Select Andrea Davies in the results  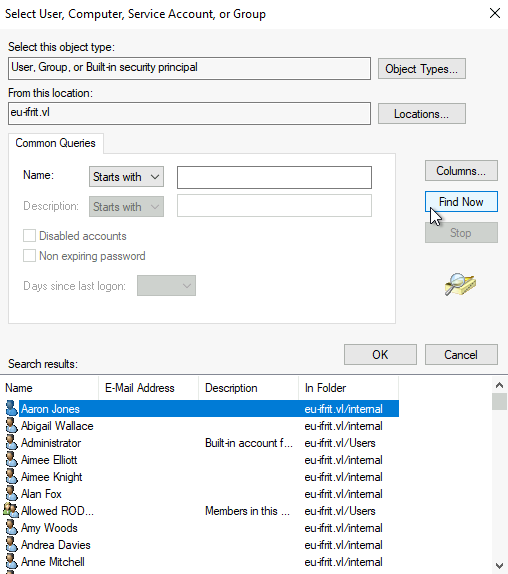tap(56, 545)
